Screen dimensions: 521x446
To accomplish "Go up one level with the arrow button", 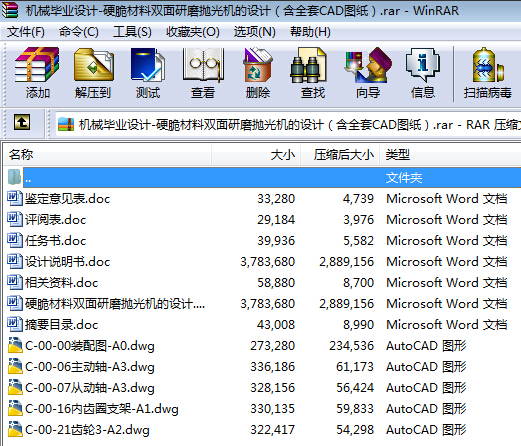I will click(x=22, y=122).
